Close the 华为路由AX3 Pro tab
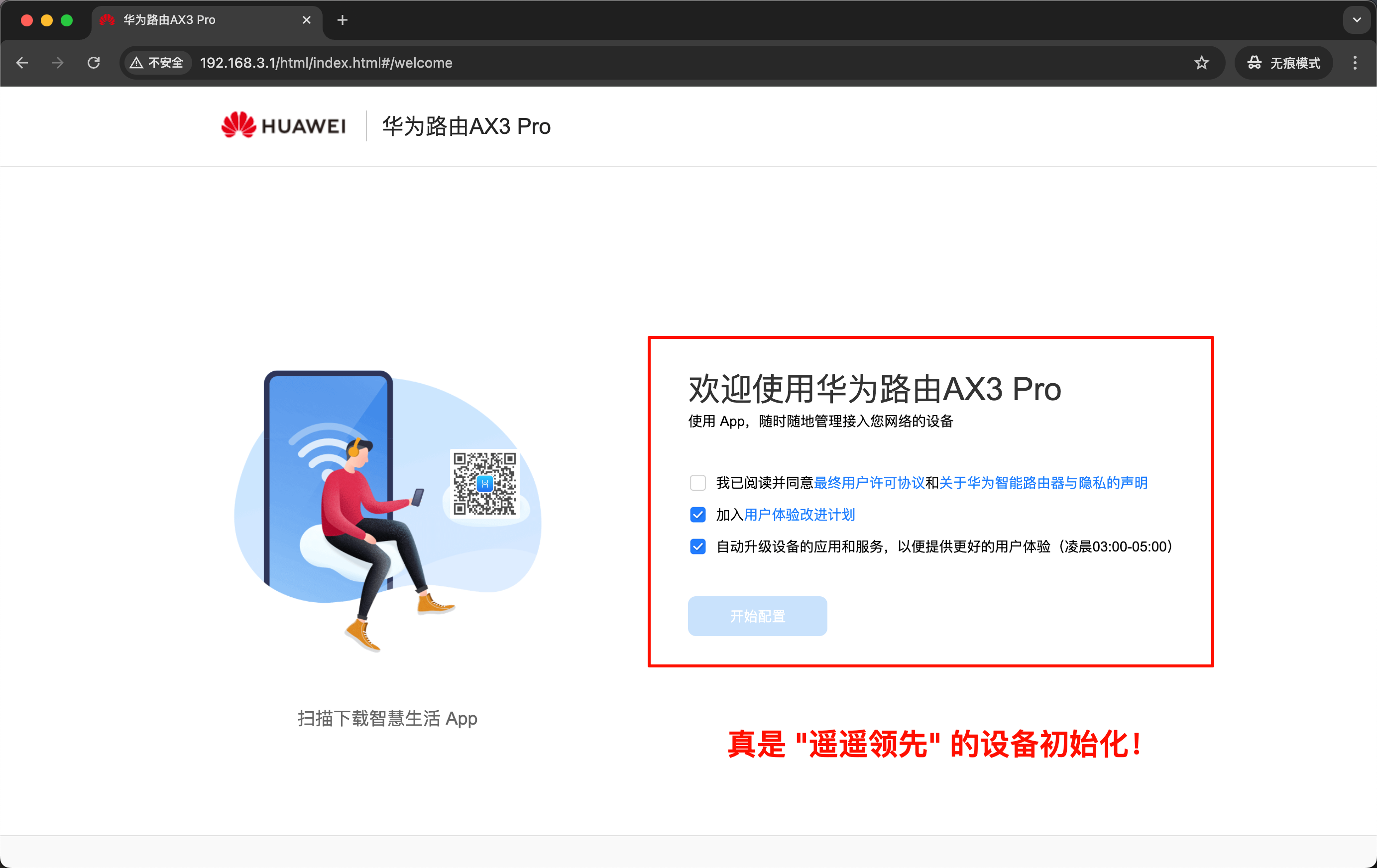Image resolution: width=1377 pixels, height=868 pixels. [x=307, y=20]
